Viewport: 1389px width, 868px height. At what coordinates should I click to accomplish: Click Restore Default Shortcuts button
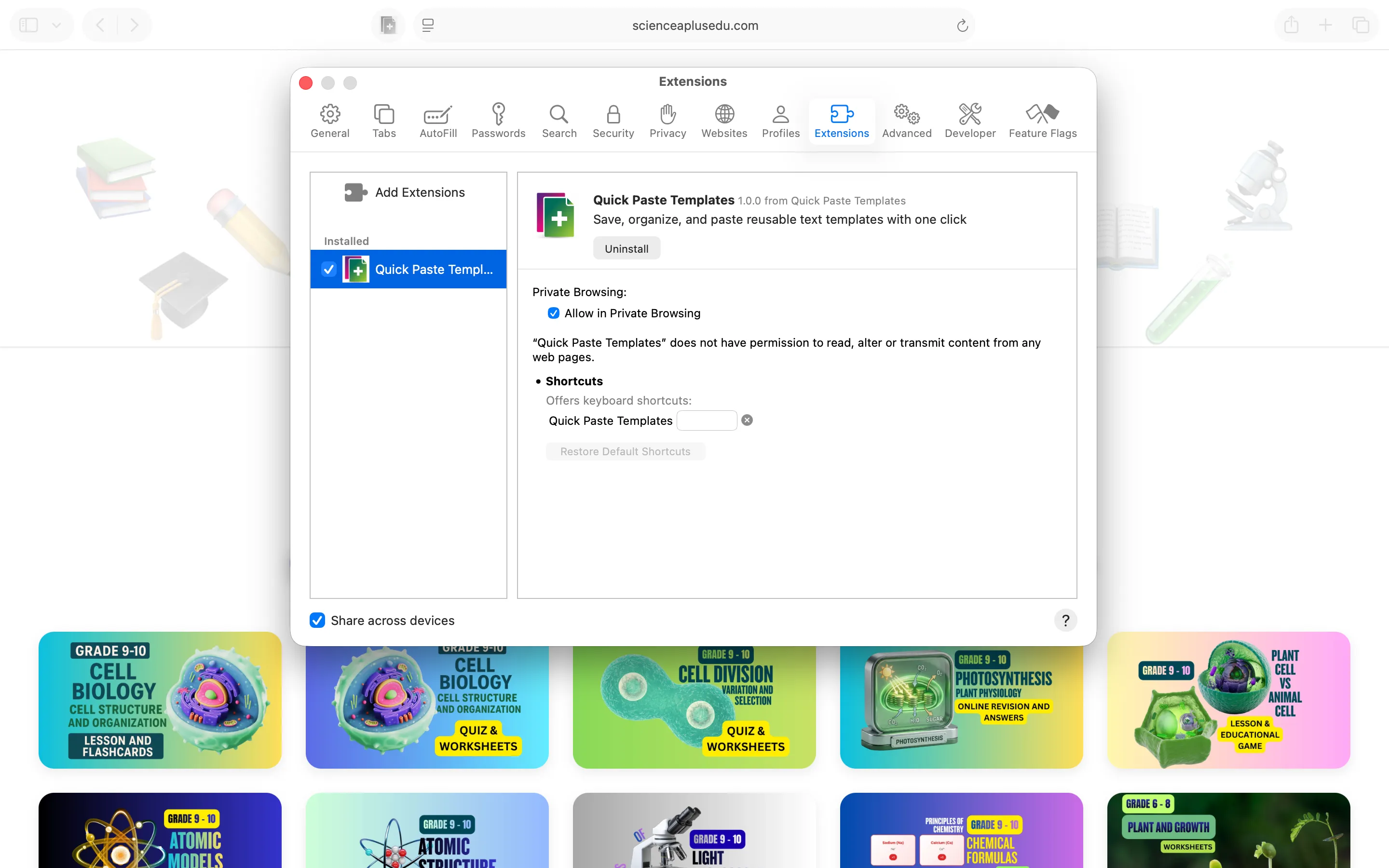tap(625, 451)
